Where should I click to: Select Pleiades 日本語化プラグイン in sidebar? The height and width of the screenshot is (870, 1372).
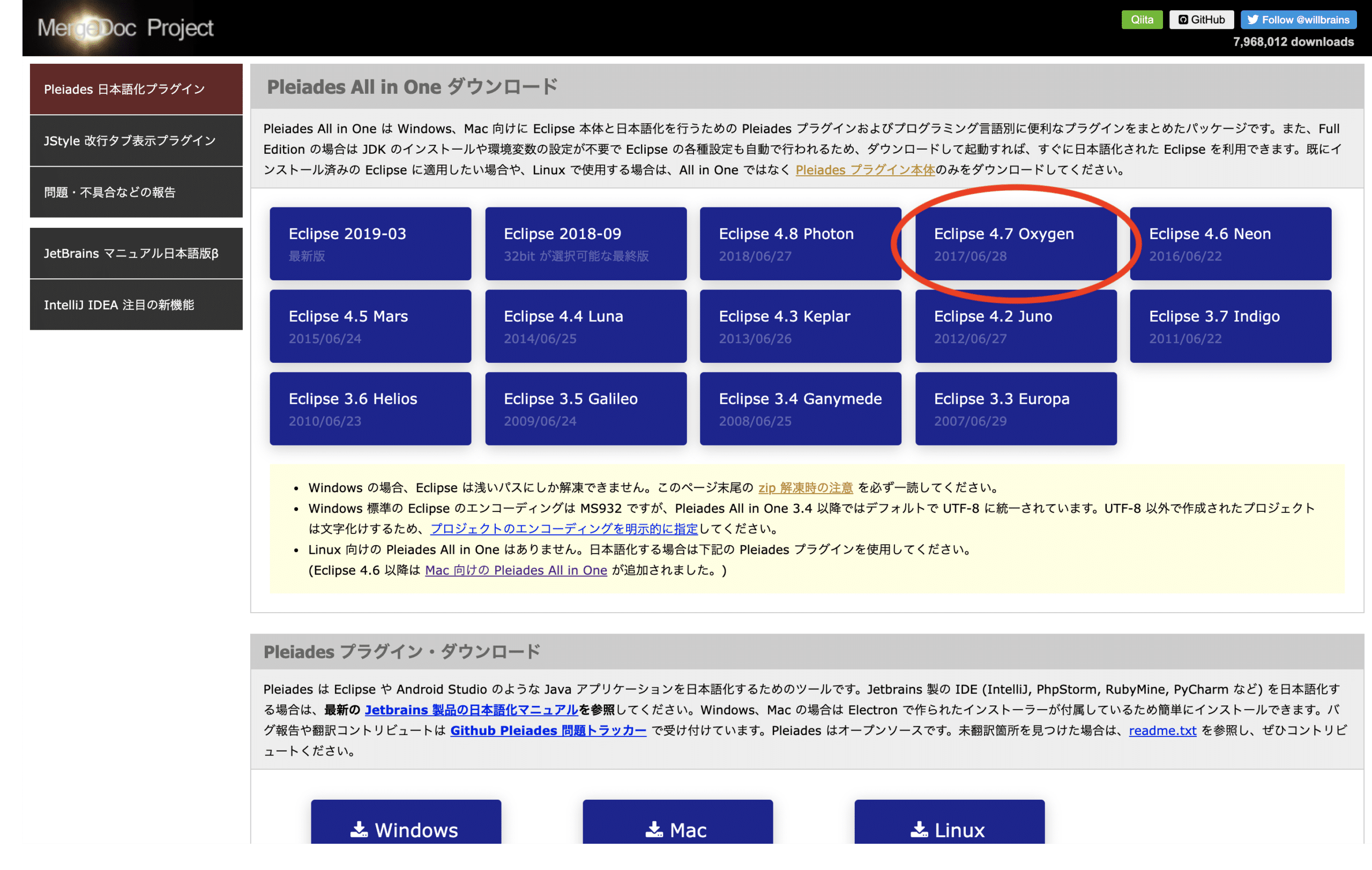[136, 90]
